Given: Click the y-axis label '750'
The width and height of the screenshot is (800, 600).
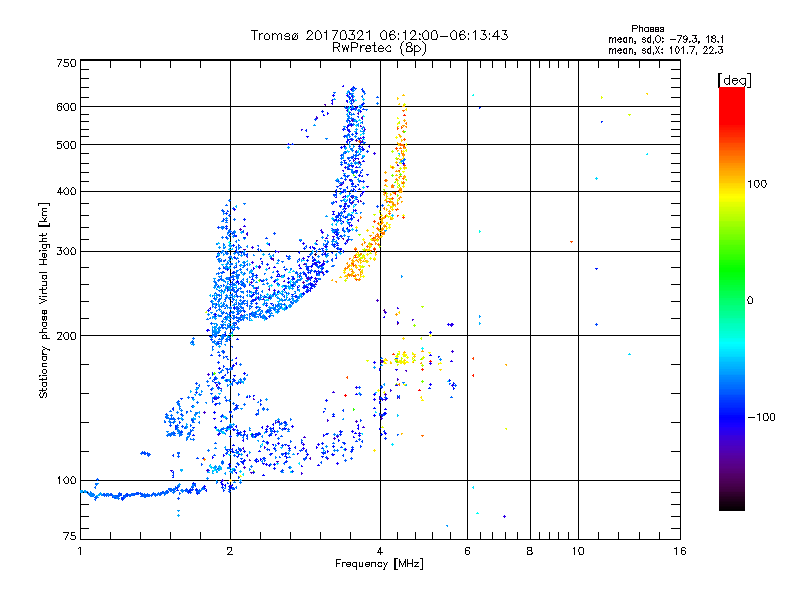Looking at the screenshot, I should click(x=66, y=63).
